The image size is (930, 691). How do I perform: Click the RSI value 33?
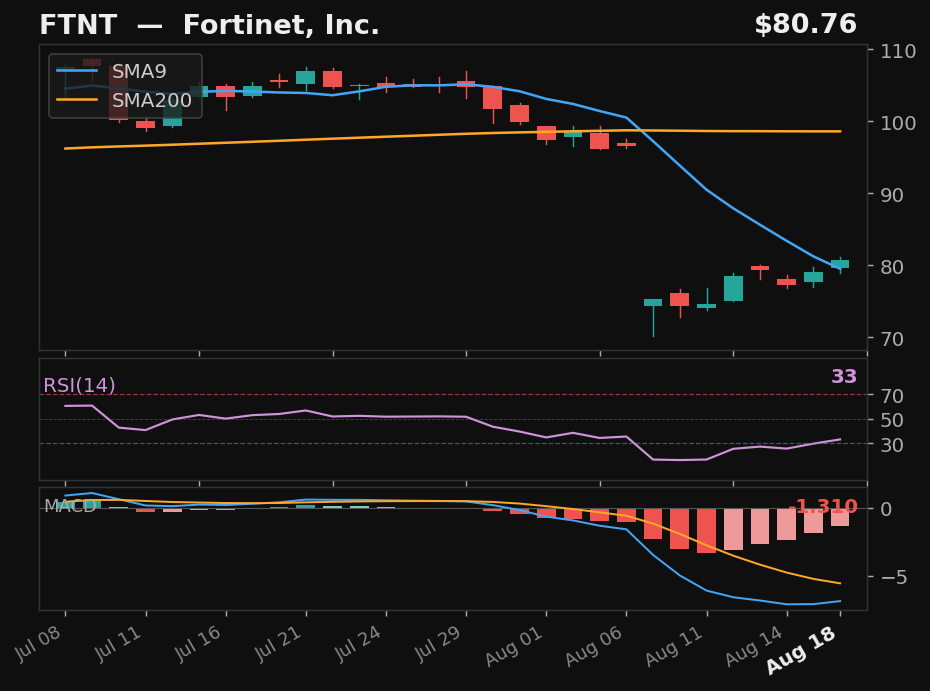(x=844, y=377)
